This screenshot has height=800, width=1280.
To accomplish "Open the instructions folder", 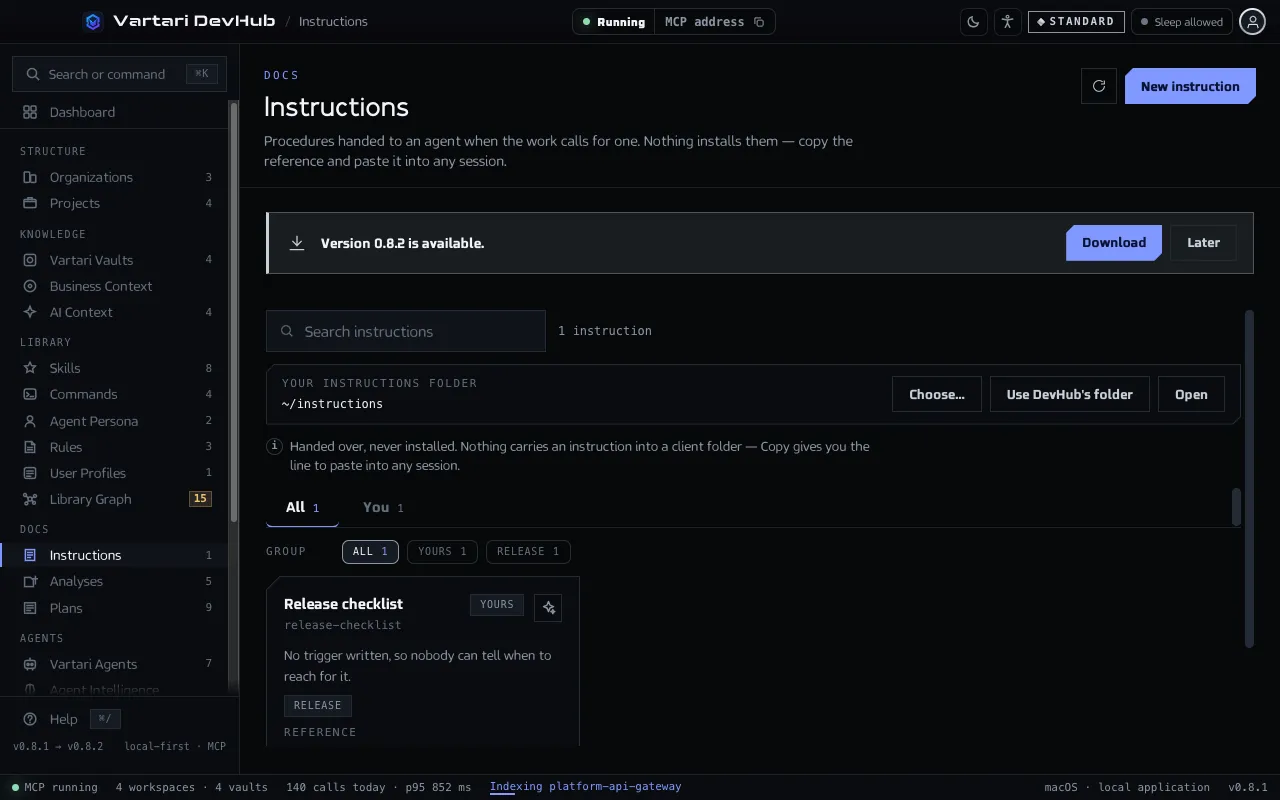I will pyautogui.click(x=1191, y=394).
